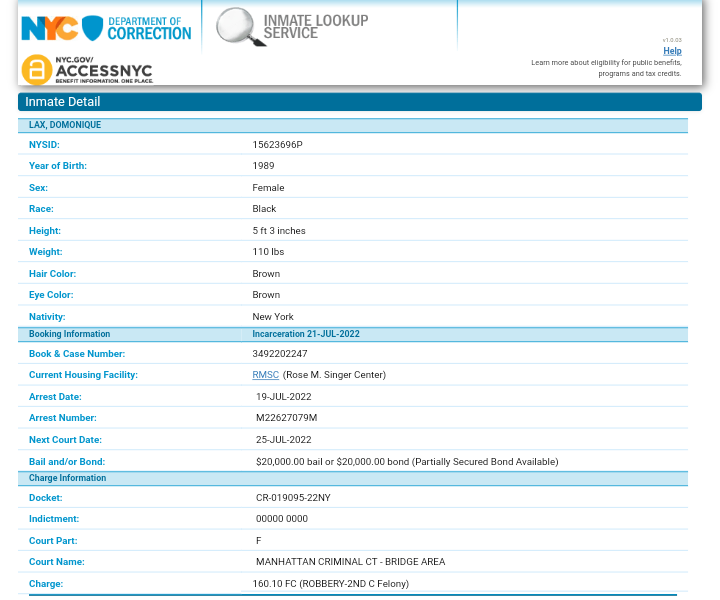Viewport: 720px width, 600px height.
Task: Click the Weight value 110 lbs
Action: (268, 252)
